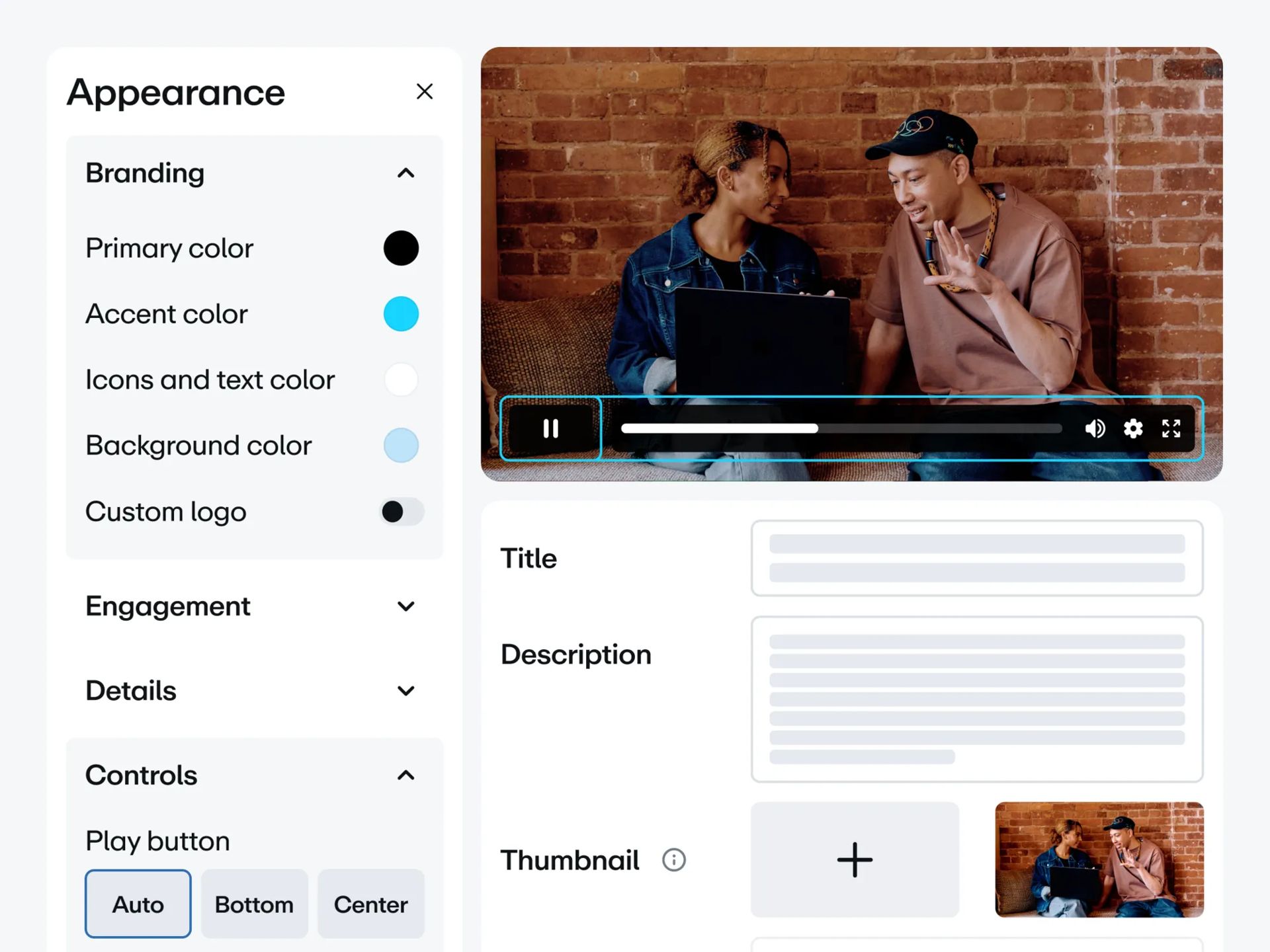The width and height of the screenshot is (1270, 952).
Task: Expand the Engagement section
Action: click(405, 606)
